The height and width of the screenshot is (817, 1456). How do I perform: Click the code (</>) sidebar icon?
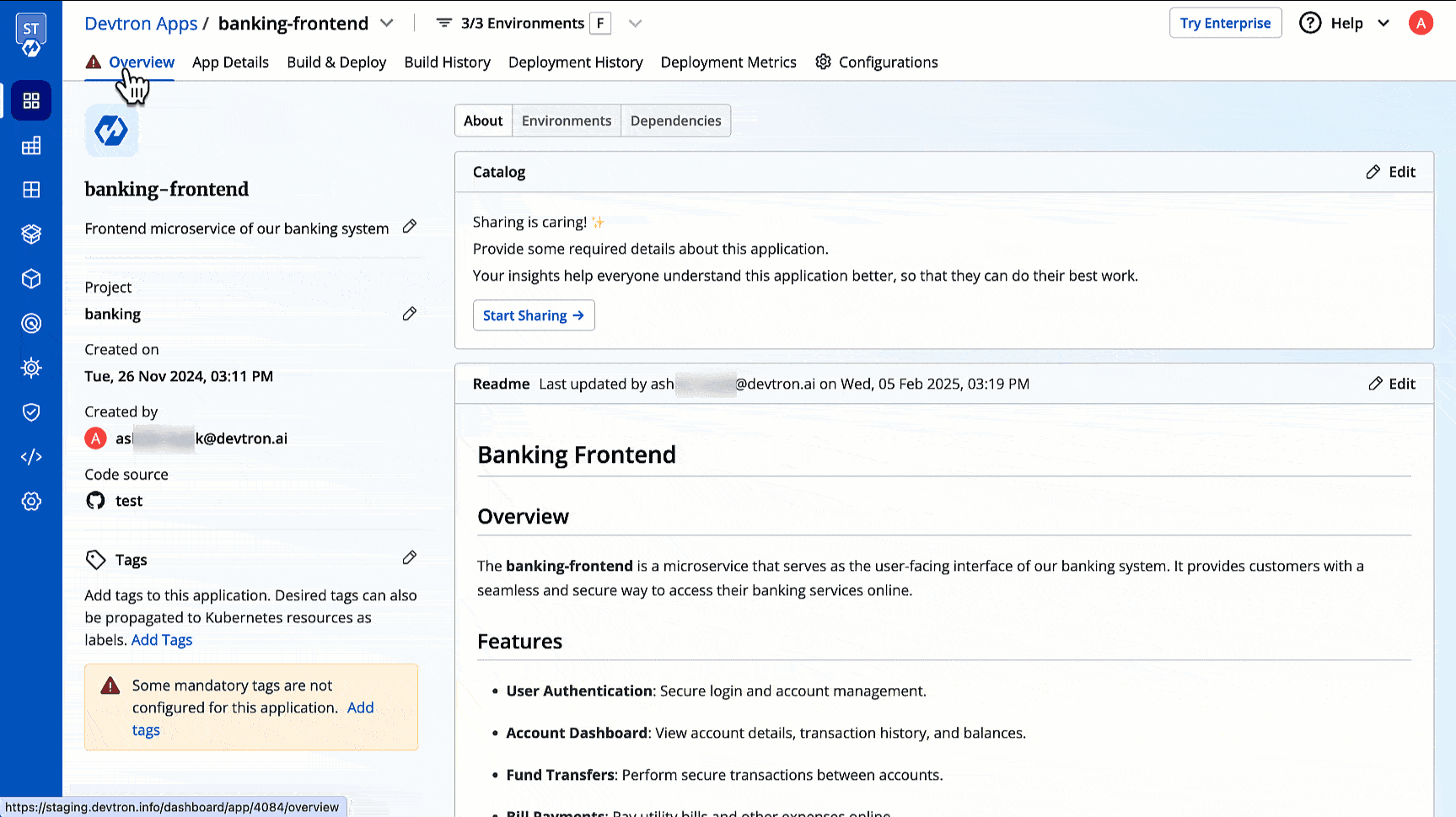click(31, 456)
